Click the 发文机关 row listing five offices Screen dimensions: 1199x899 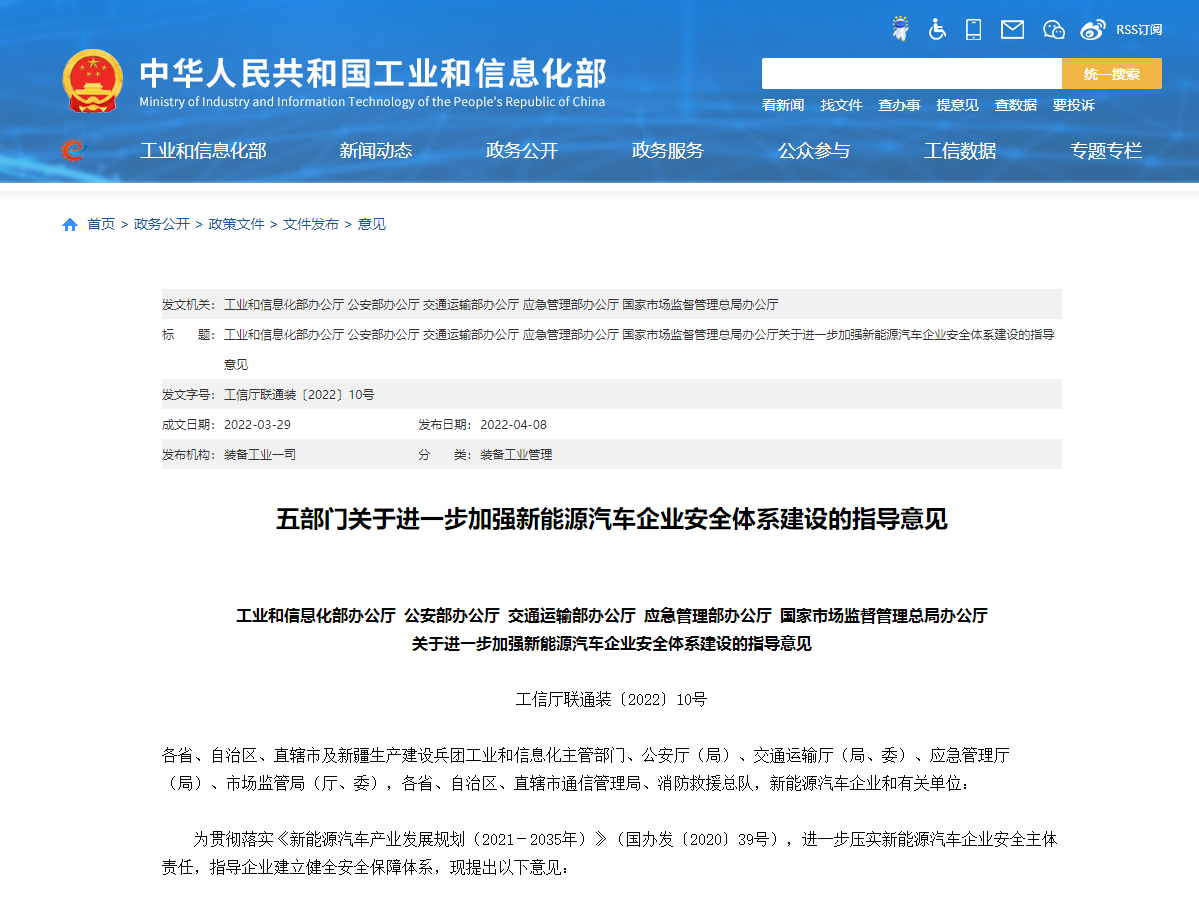pyautogui.click(x=612, y=304)
